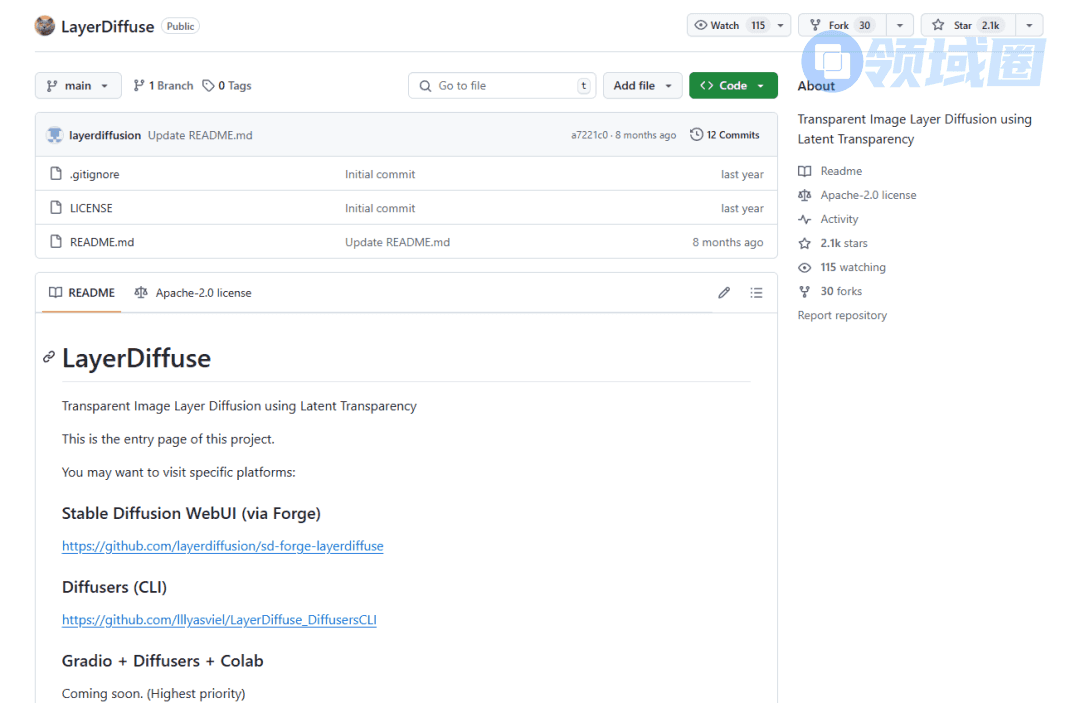The width and height of the screenshot is (1080, 703).
Task: Click the commit history clock icon
Action: tap(696, 135)
